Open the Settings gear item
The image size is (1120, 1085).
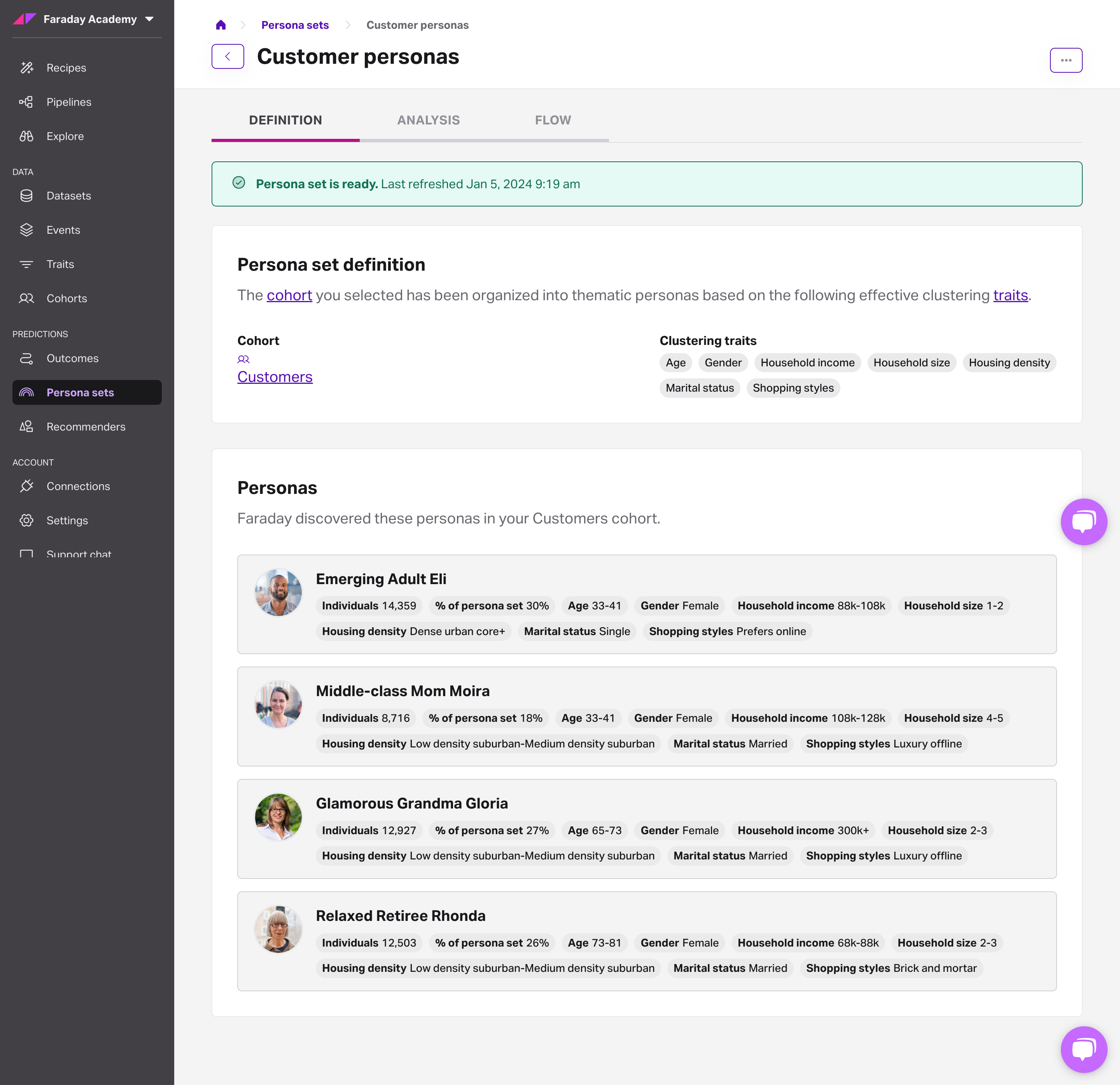67,520
